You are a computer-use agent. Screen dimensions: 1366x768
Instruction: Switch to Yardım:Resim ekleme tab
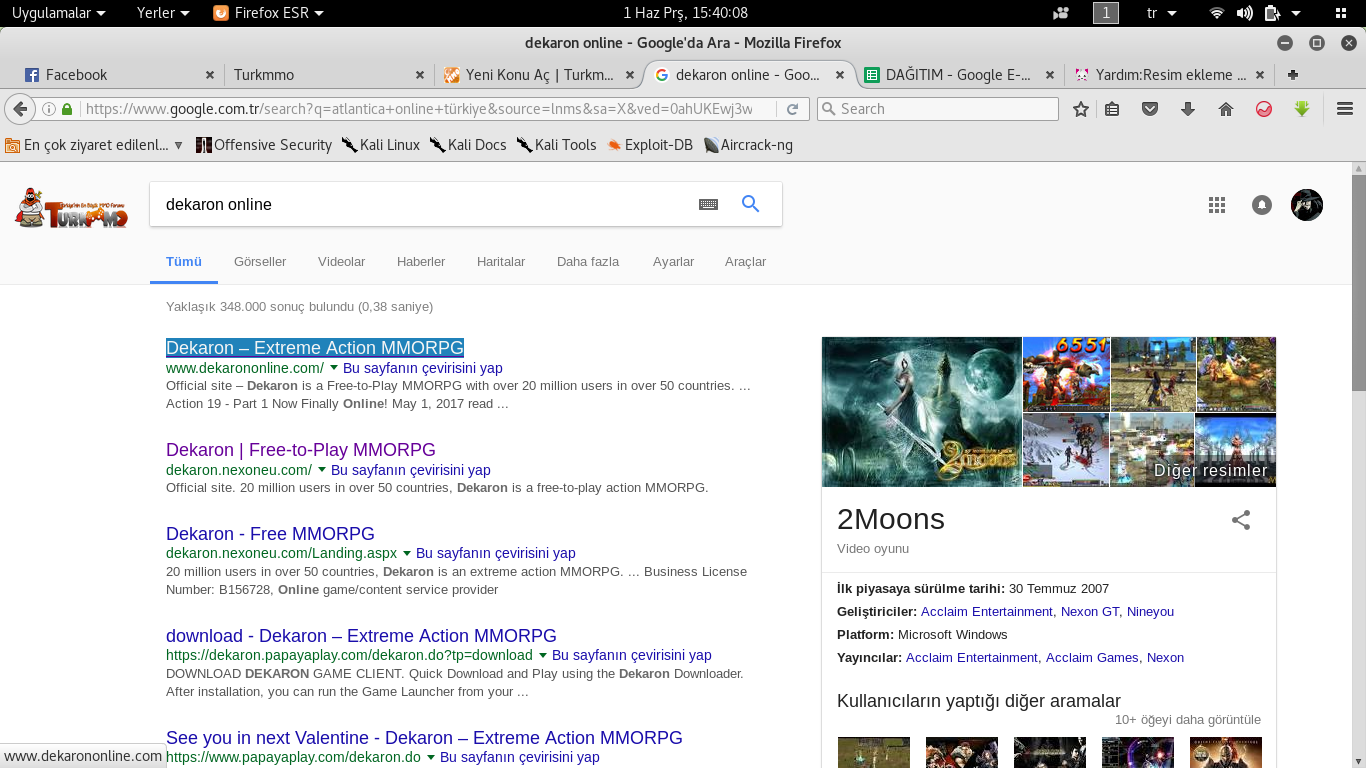(1168, 75)
